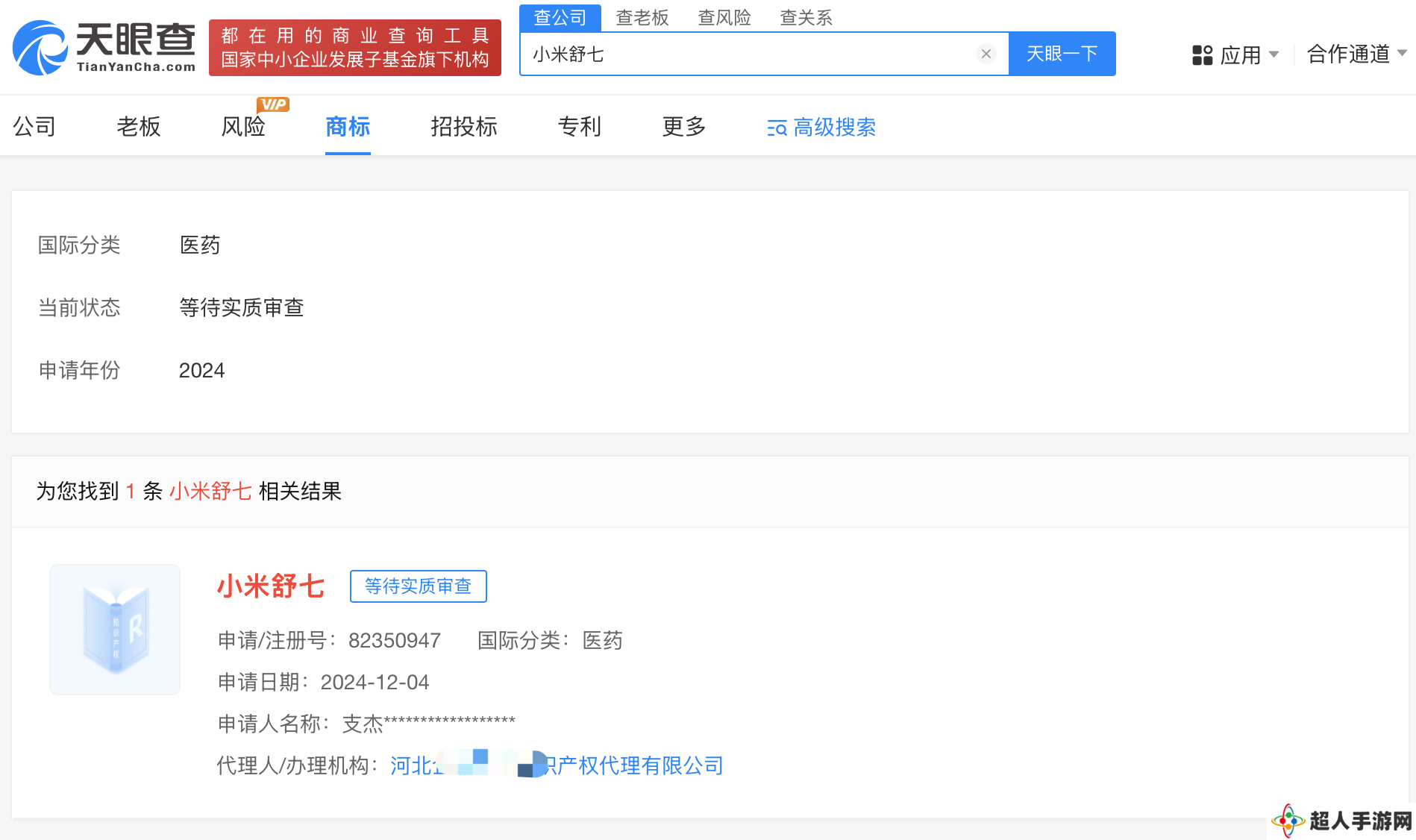Image resolution: width=1416 pixels, height=840 pixels.
Task: Click application number 82350947
Action: [395, 640]
